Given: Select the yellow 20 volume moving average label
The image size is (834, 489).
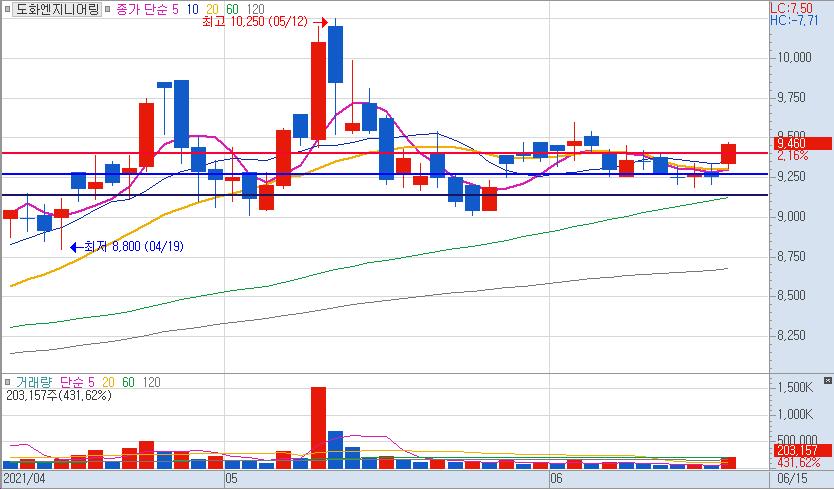Looking at the screenshot, I should point(108,382).
